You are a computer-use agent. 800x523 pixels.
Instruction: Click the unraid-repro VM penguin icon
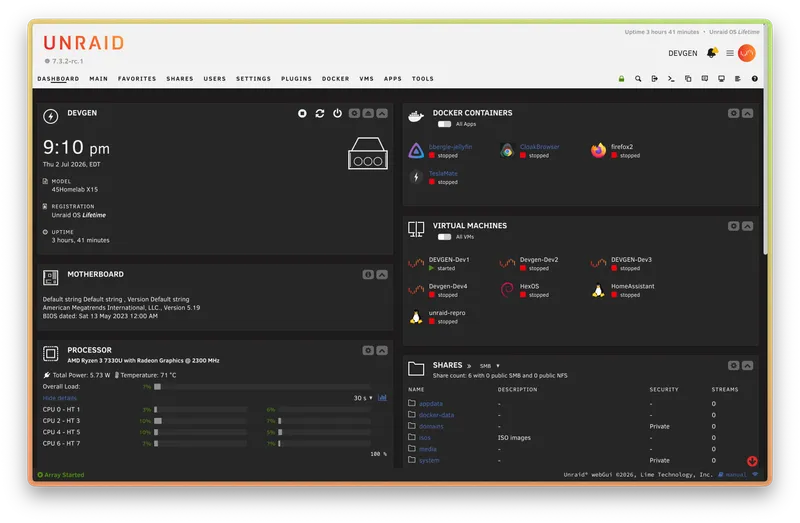416,317
